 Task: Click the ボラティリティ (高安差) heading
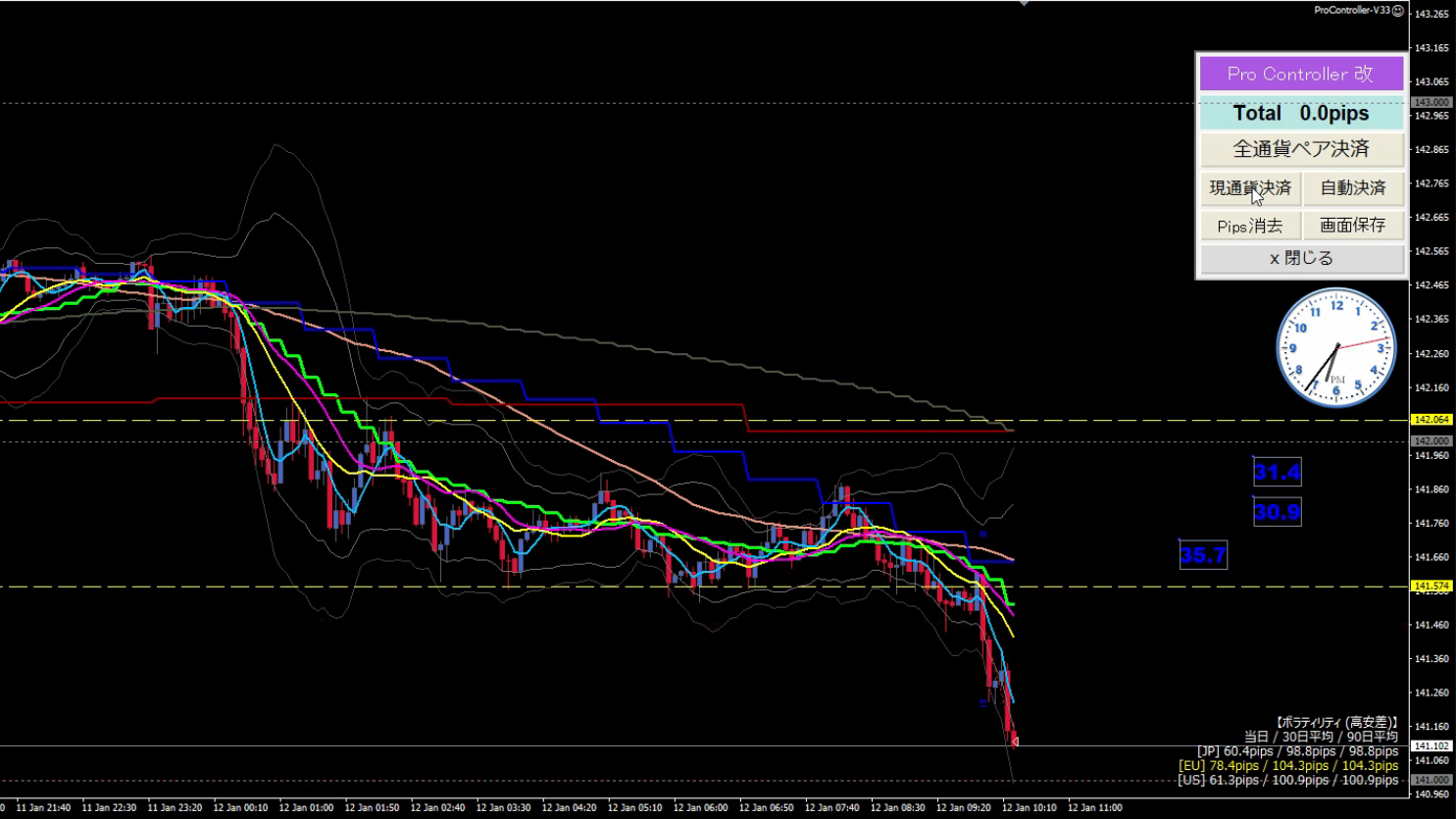tap(1336, 722)
